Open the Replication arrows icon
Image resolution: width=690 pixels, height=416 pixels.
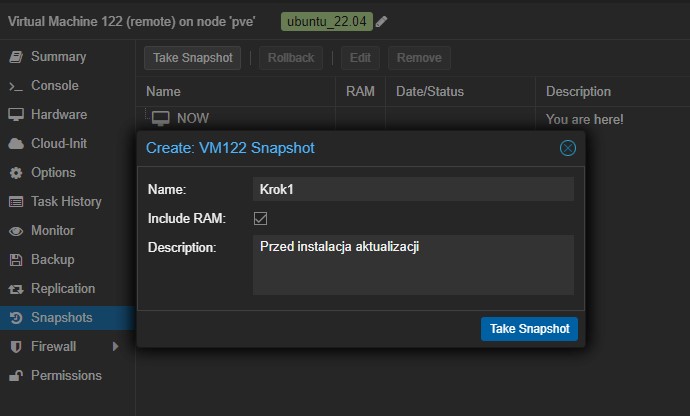pos(15,289)
